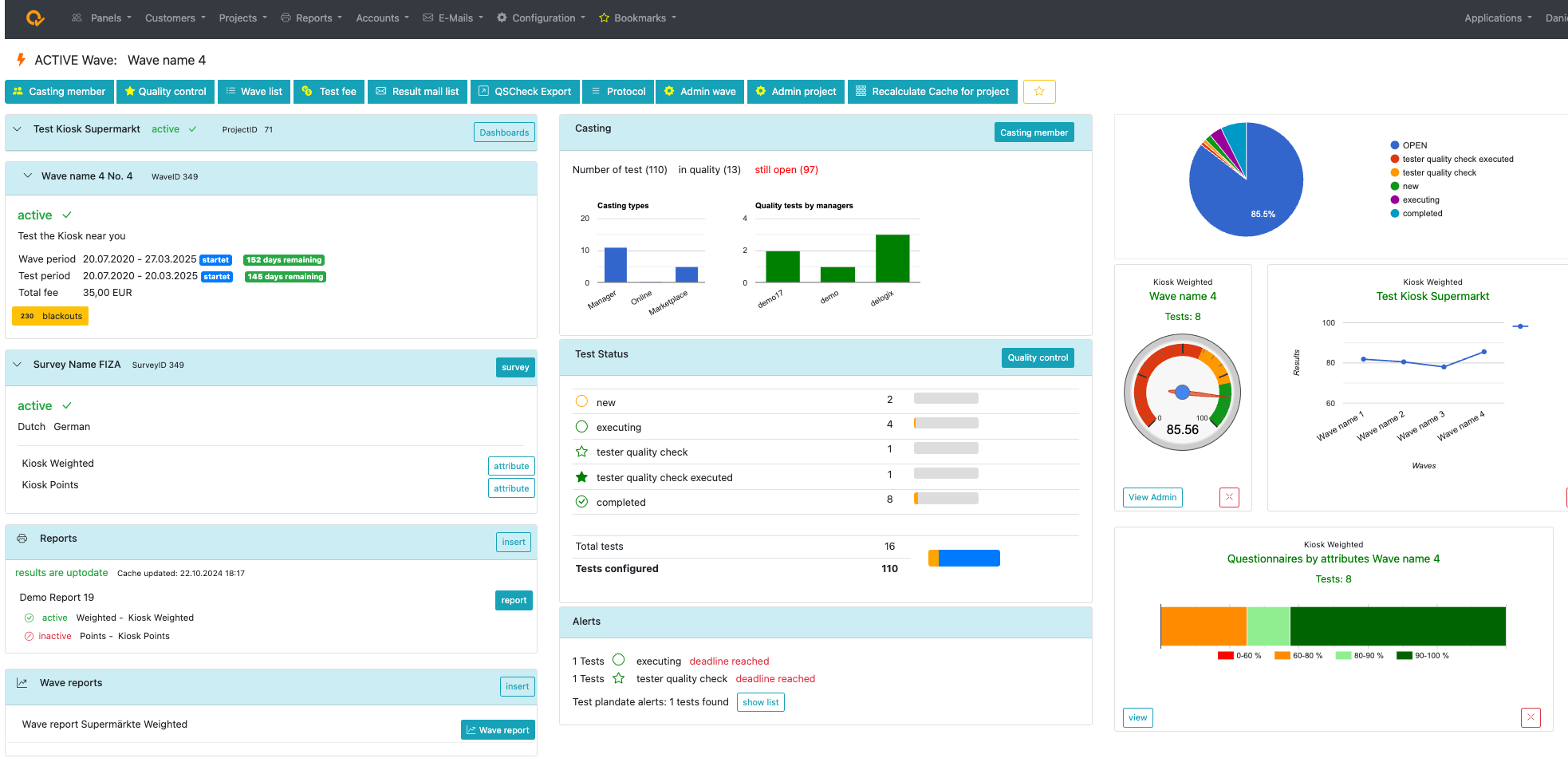1568x766 pixels.
Task: Open the Customers dropdown menu
Action: (175, 18)
